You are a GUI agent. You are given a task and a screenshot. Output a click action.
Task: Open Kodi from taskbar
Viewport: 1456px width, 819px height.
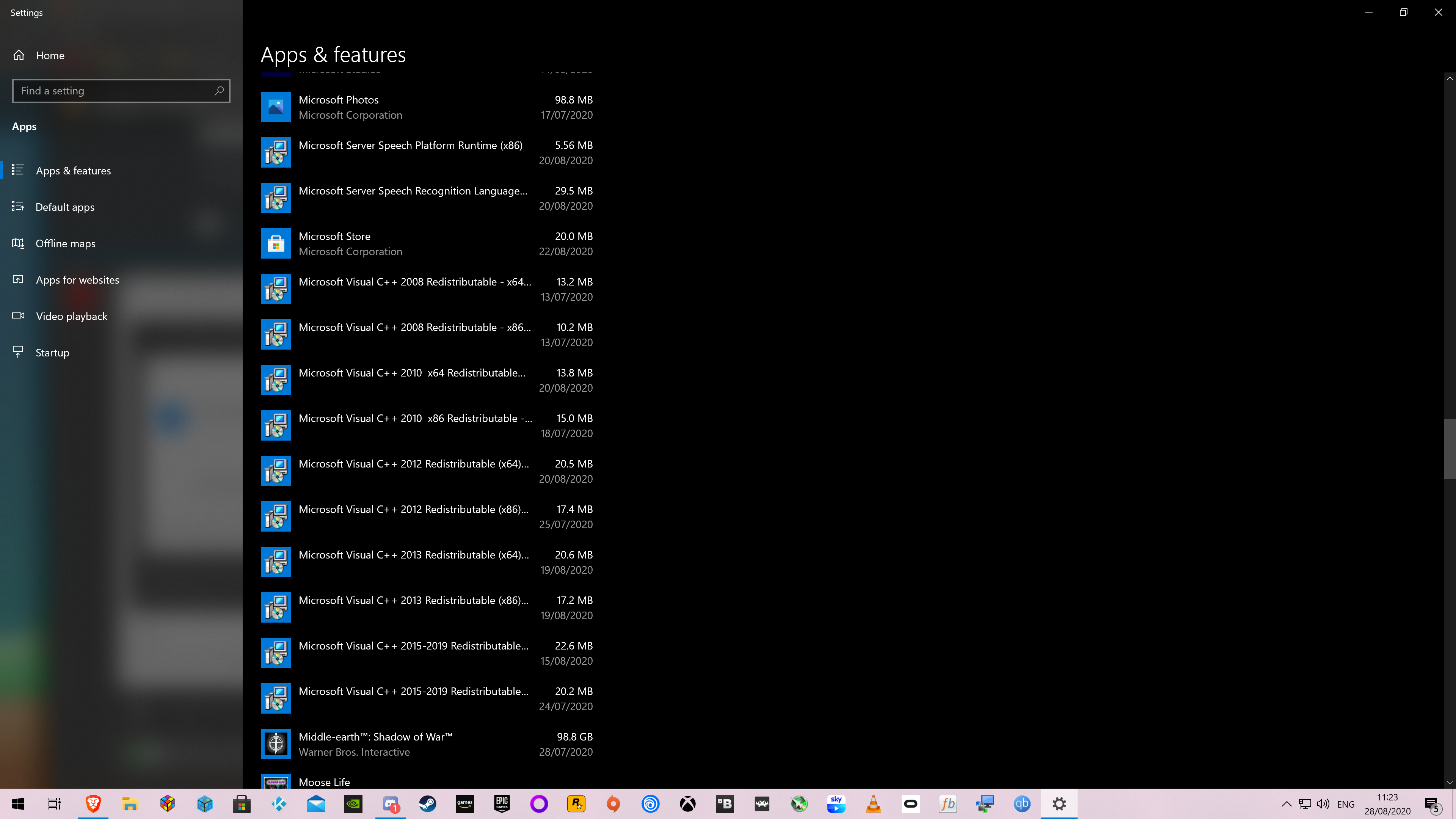[x=279, y=804]
